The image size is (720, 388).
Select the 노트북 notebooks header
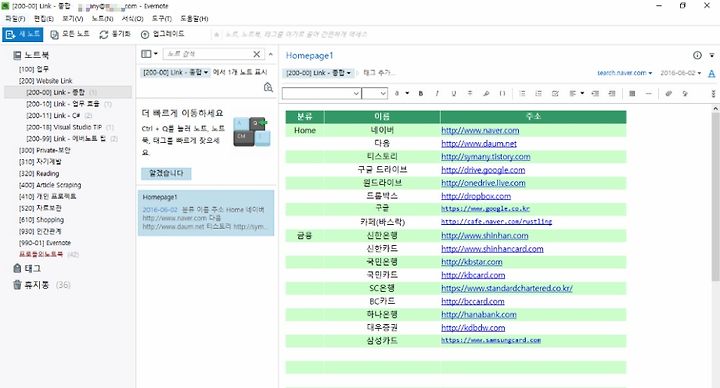click(31, 55)
